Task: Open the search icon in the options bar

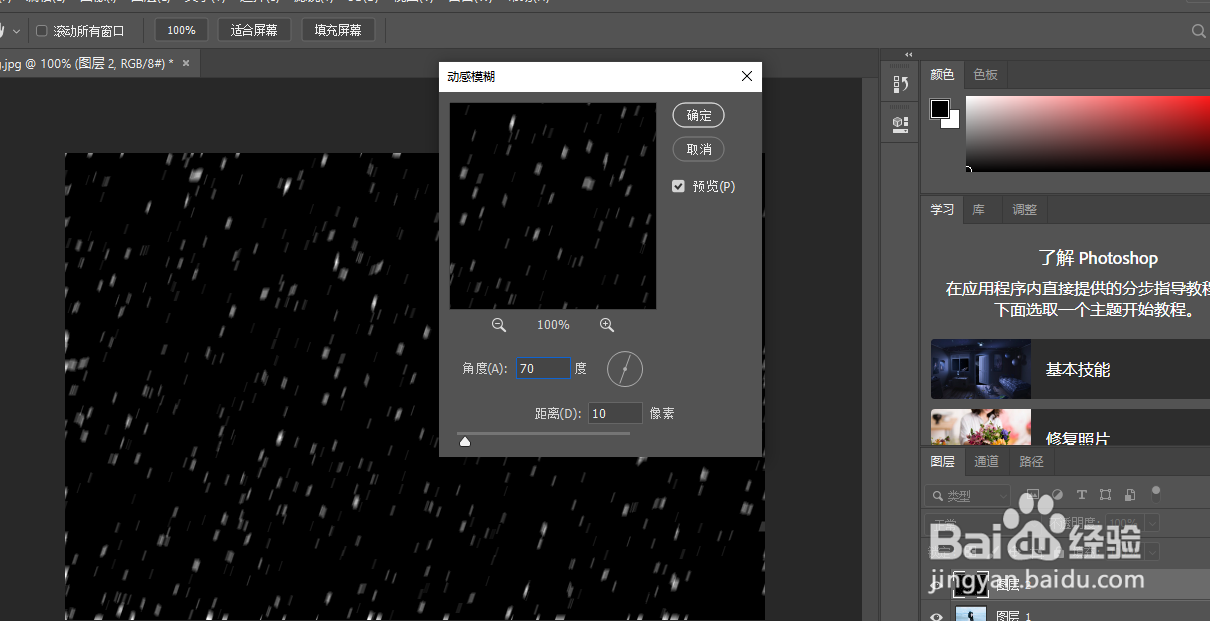Action: click(x=1197, y=30)
